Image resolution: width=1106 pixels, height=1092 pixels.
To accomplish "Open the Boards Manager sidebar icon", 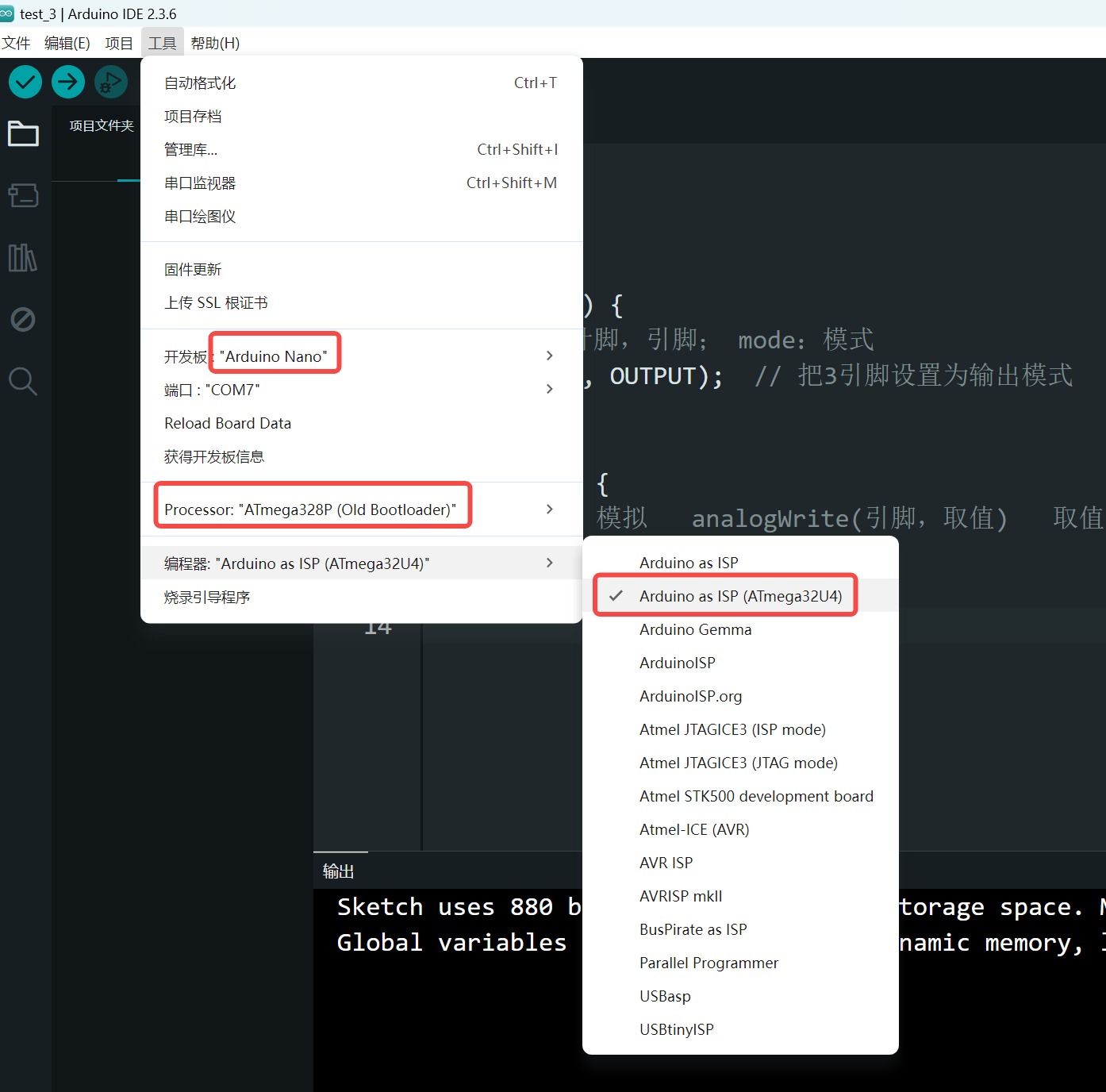I will pyautogui.click(x=23, y=195).
